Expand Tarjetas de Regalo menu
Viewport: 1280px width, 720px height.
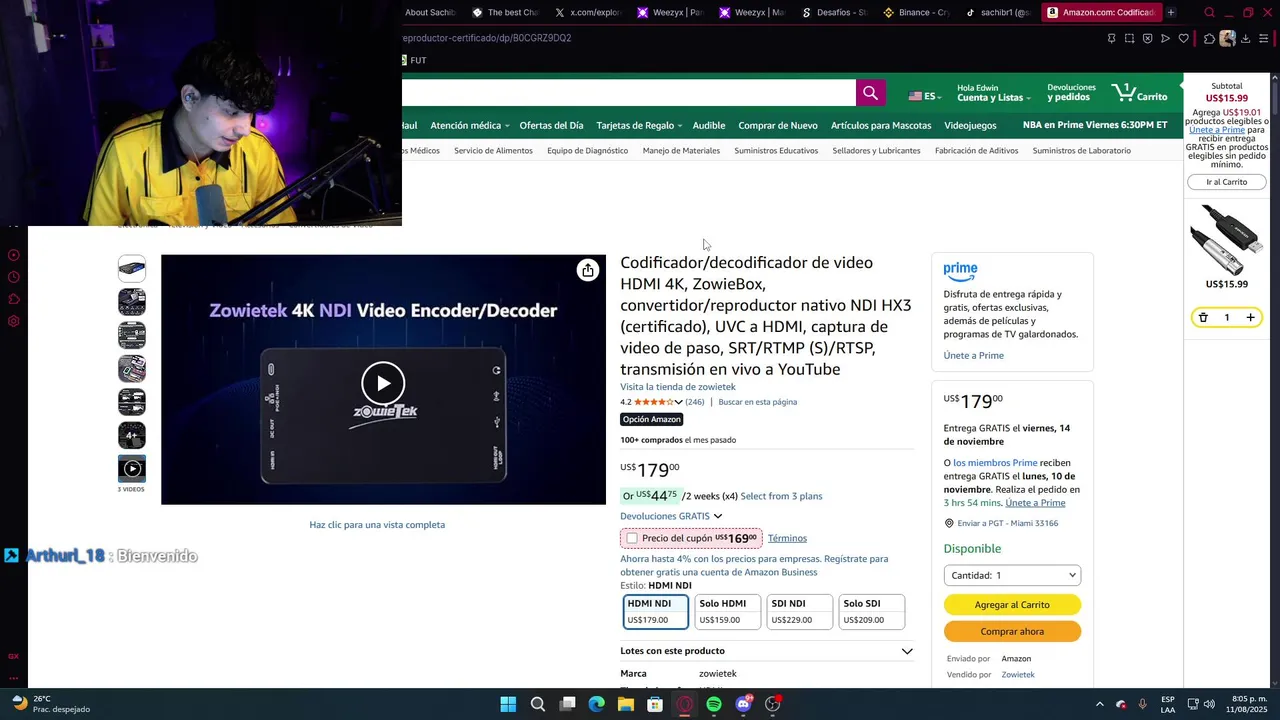(639, 125)
